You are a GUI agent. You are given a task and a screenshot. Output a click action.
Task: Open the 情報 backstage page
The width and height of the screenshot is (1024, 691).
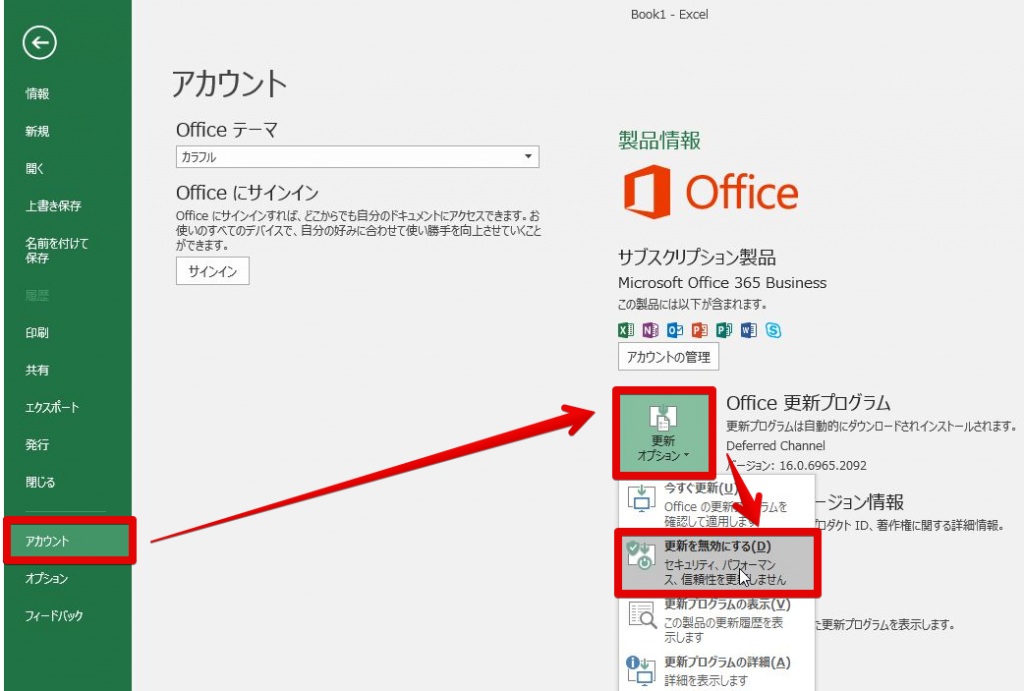pos(37,93)
